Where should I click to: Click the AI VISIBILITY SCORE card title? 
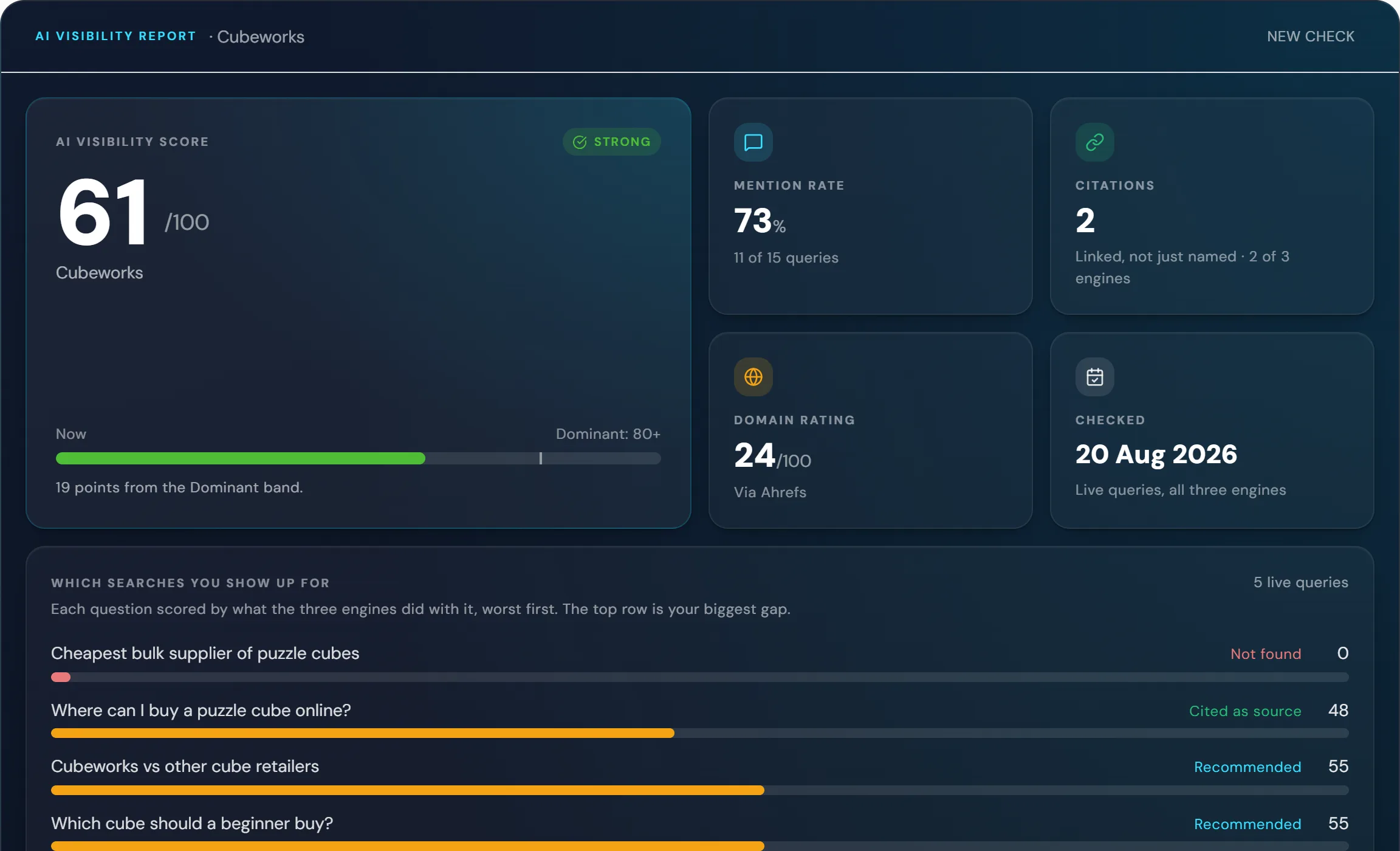[132, 142]
